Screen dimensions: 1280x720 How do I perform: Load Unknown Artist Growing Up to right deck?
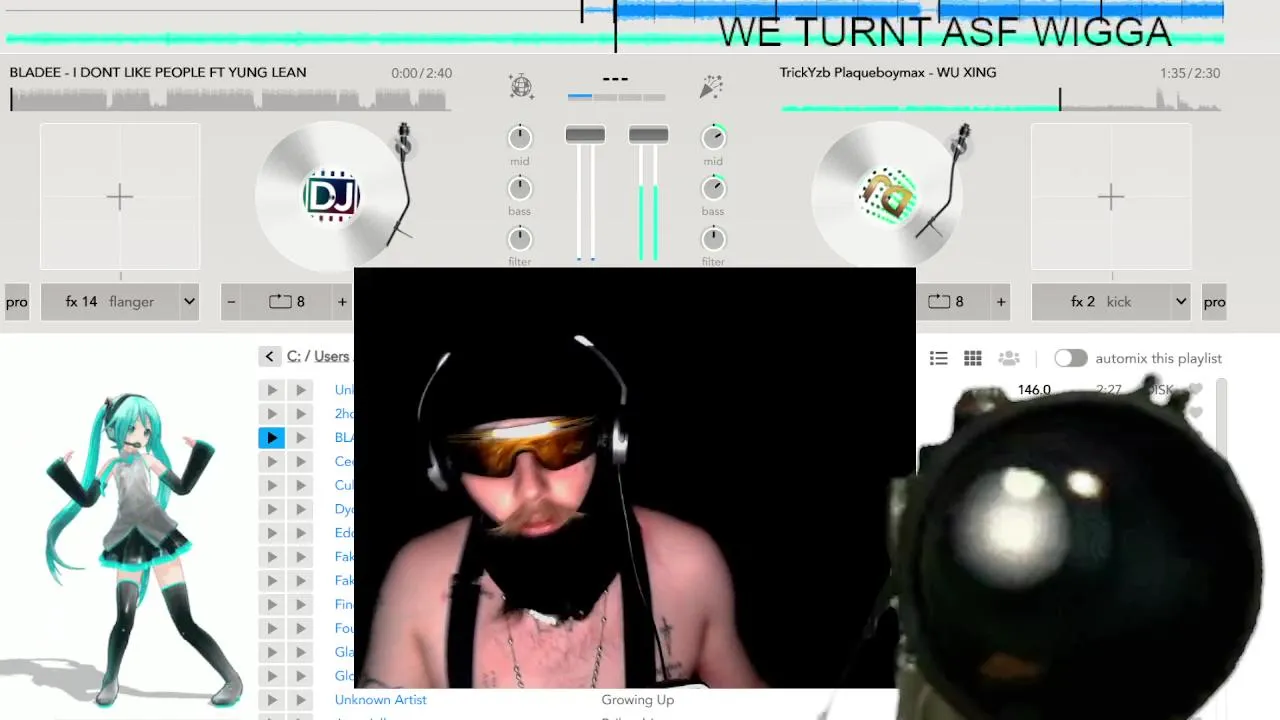(x=300, y=700)
